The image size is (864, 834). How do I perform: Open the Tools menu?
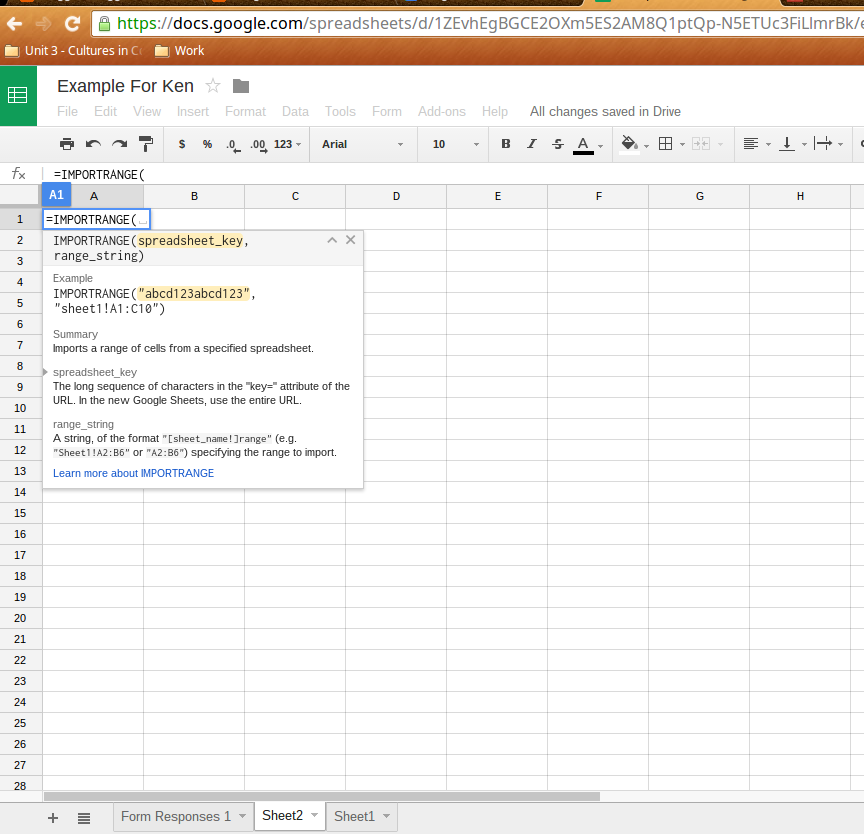click(x=340, y=111)
